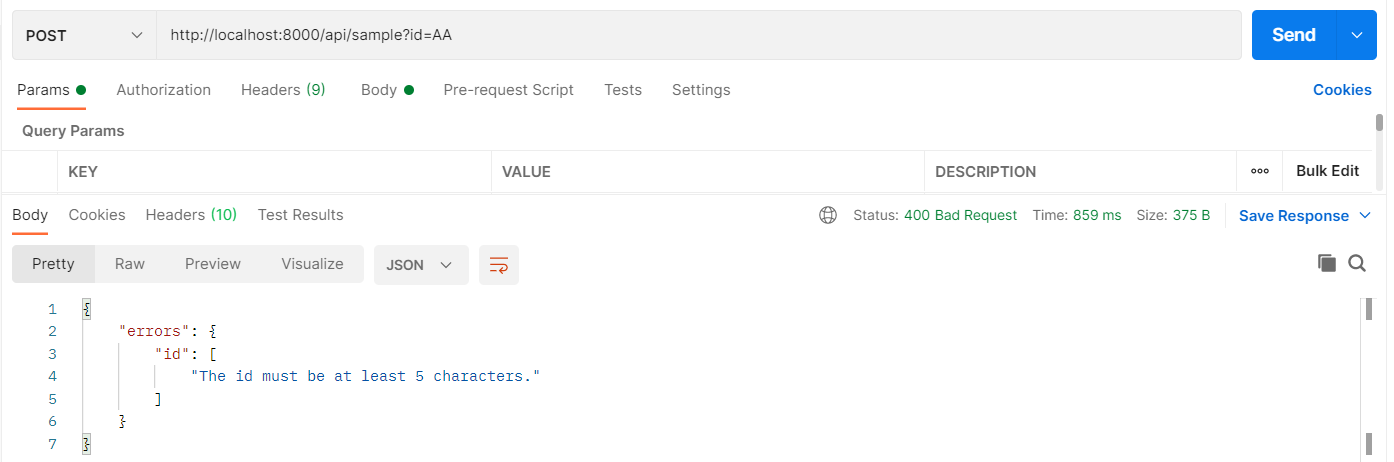Click the "id" key in response

point(173,354)
